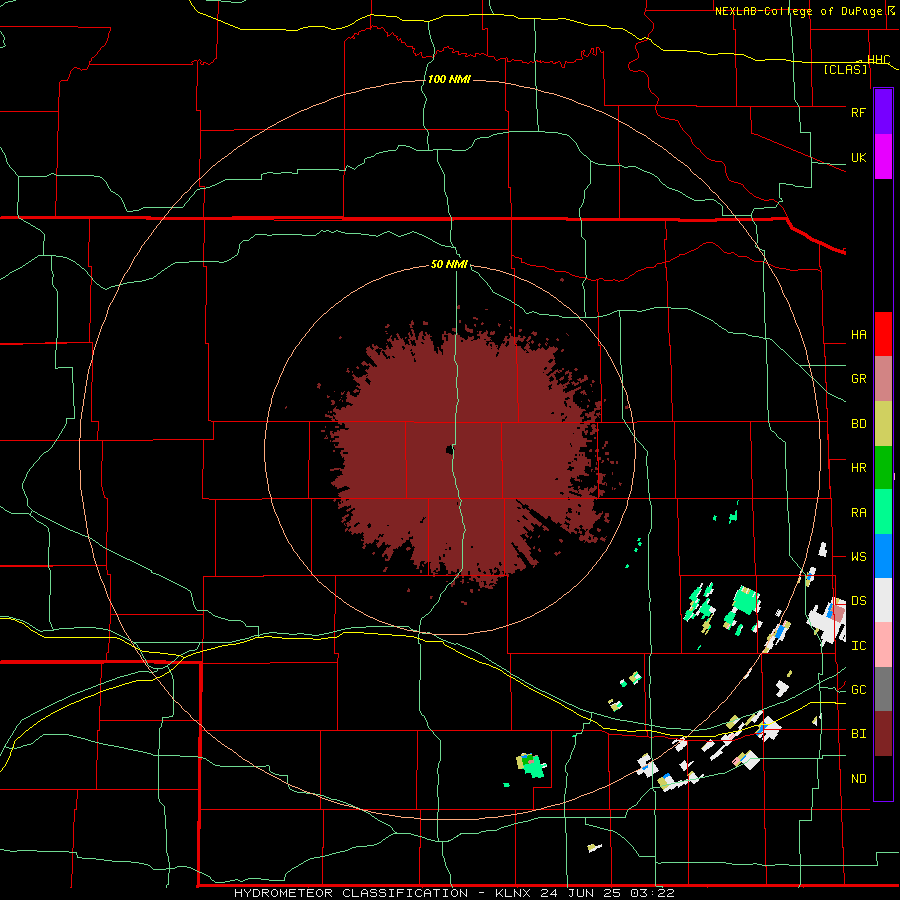Screen dimensions: 900x900
Task: Click the BD legend label text
Action: [x=858, y=424]
